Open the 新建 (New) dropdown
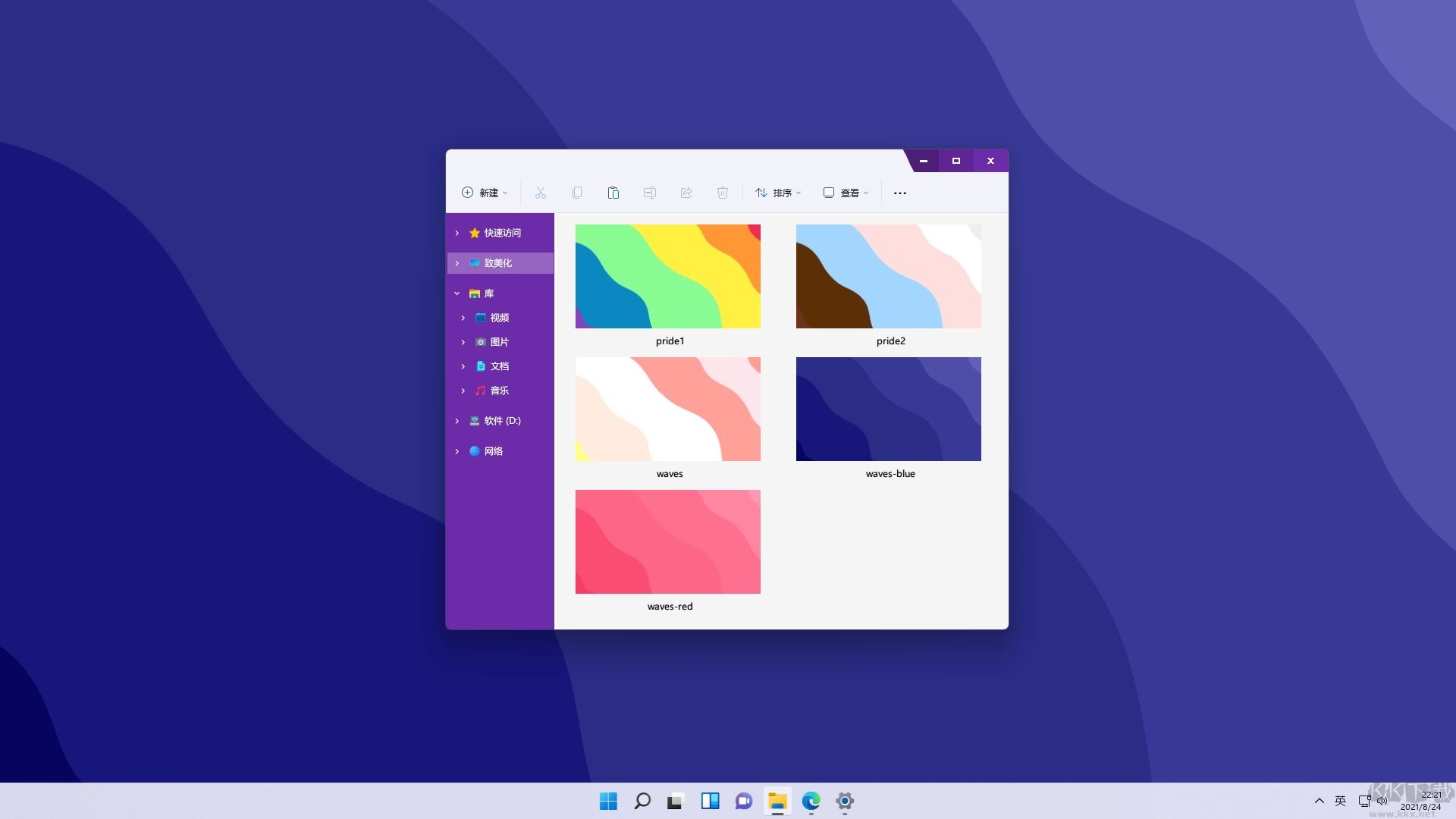This screenshot has height=819, width=1456. tap(485, 193)
